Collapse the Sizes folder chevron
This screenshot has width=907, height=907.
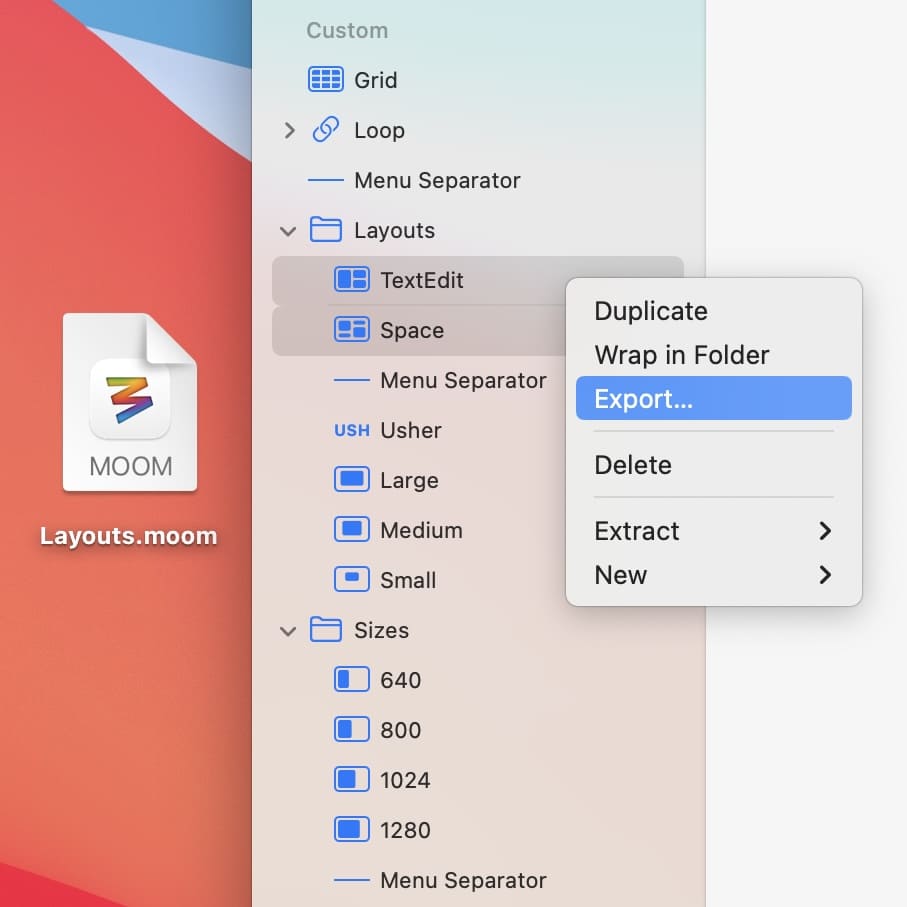point(288,631)
